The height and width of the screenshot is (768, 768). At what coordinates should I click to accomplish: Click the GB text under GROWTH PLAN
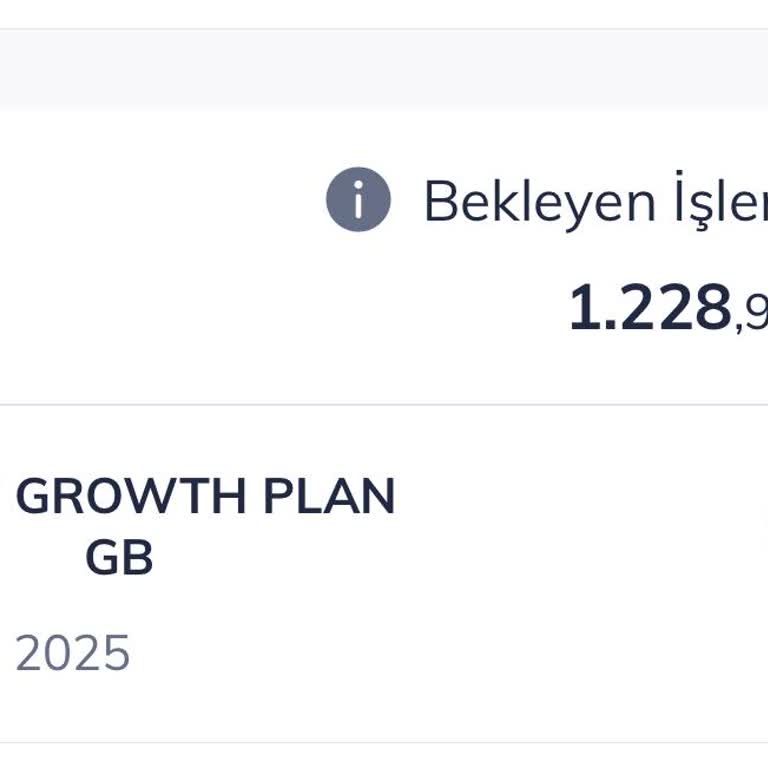click(x=119, y=558)
